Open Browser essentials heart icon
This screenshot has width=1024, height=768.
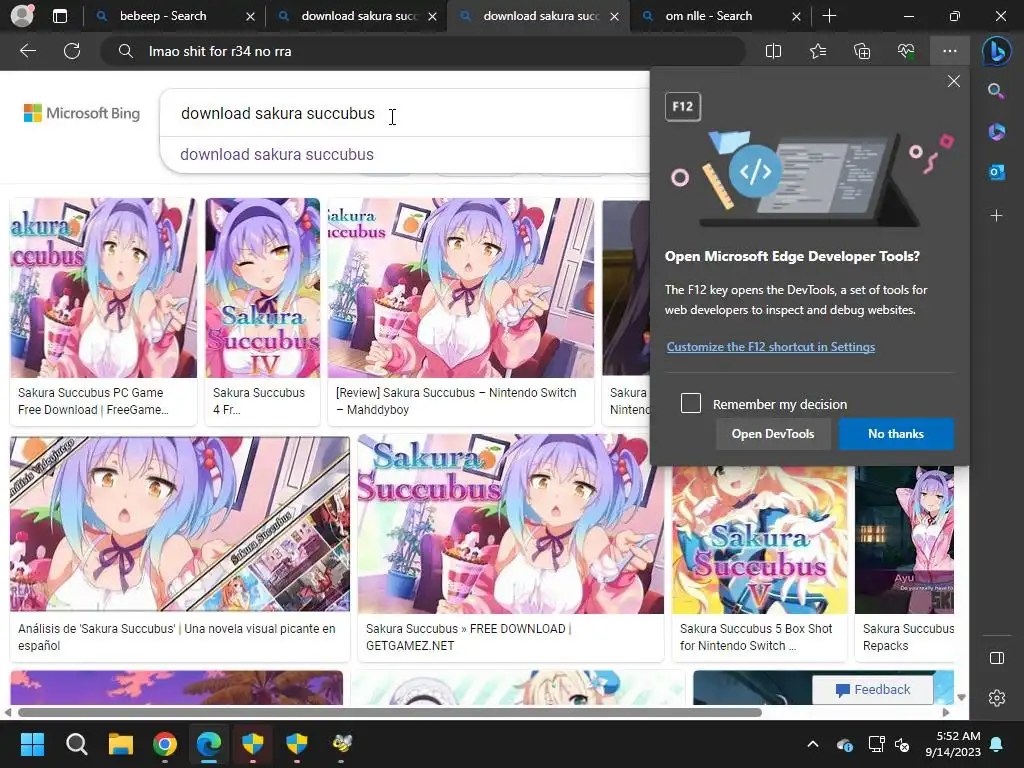[x=906, y=51]
